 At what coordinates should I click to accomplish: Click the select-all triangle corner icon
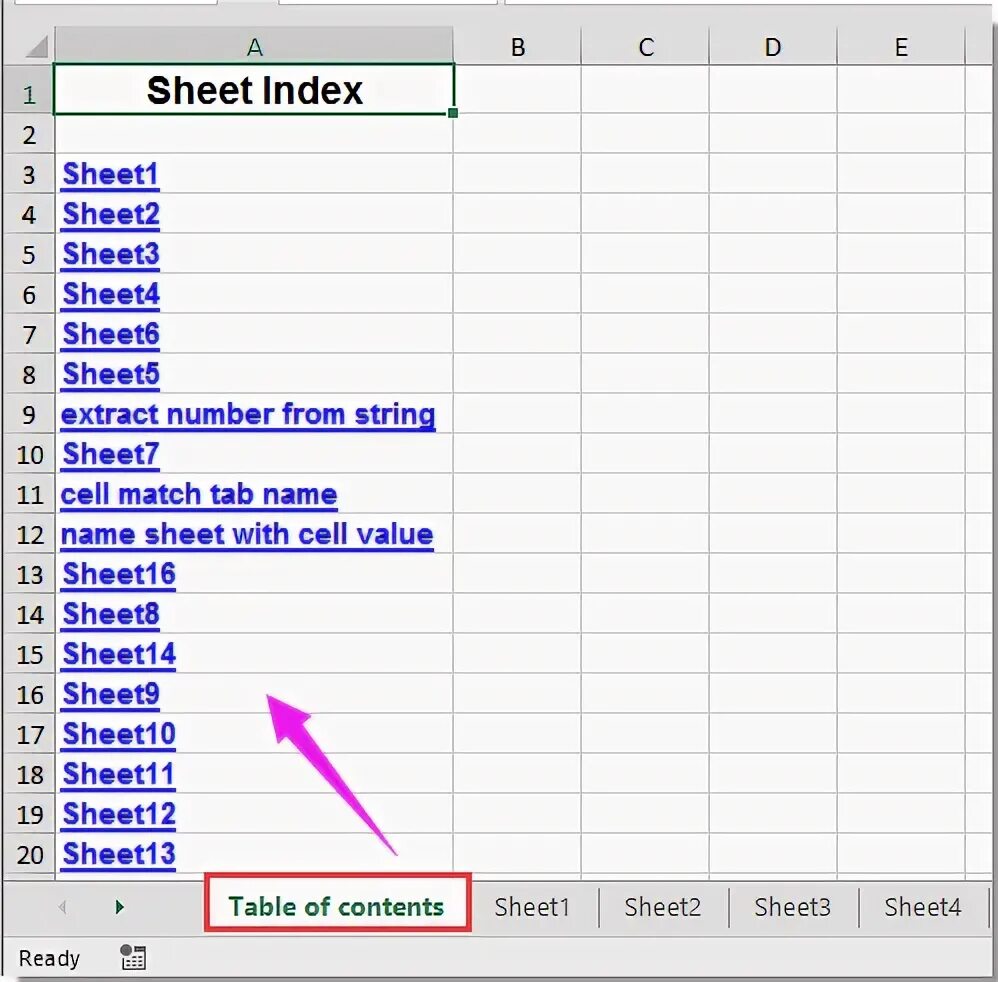[x=36, y=47]
